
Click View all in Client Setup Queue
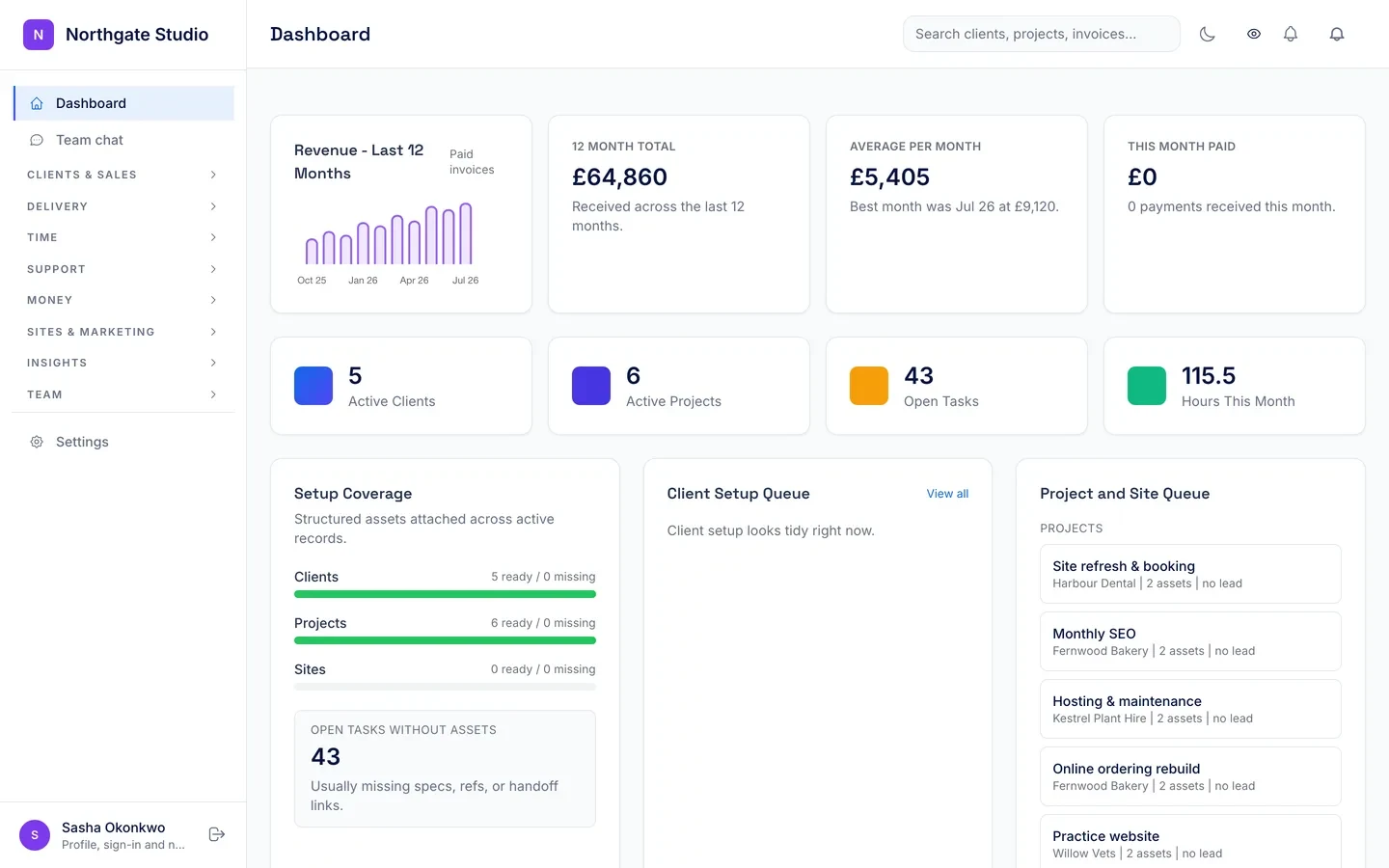(x=947, y=494)
